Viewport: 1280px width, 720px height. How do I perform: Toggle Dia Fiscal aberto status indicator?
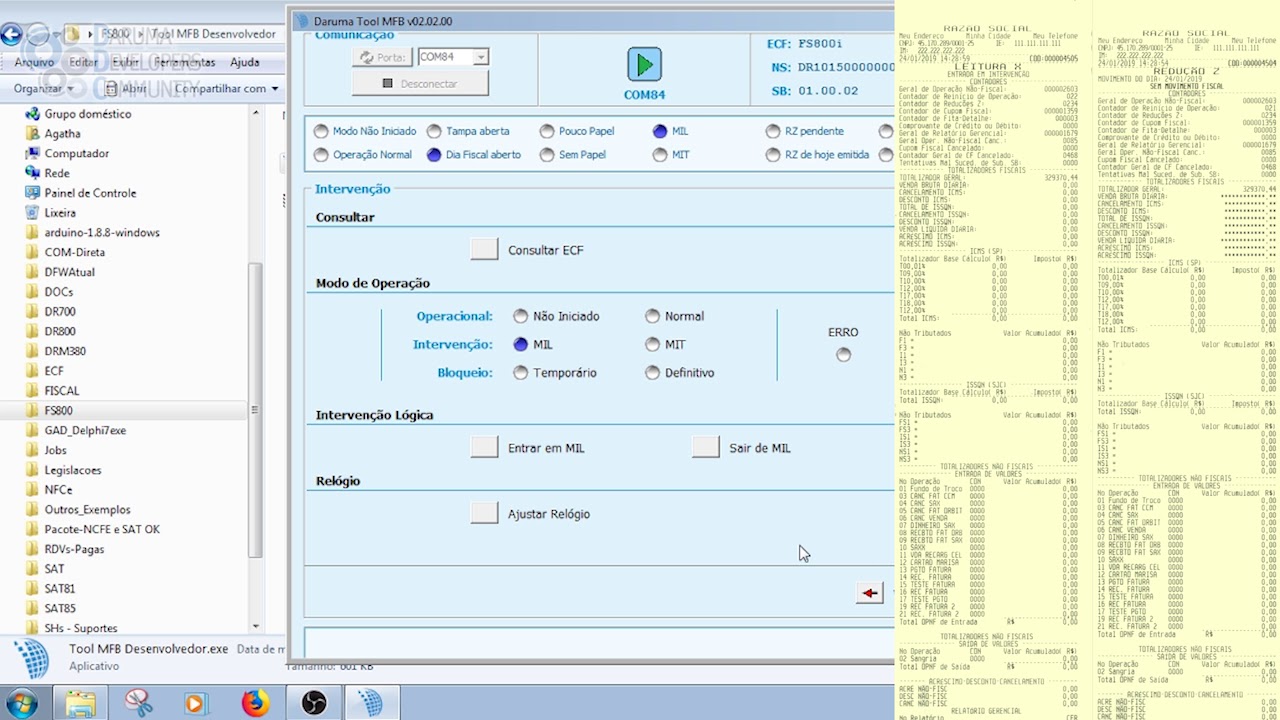tap(434, 155)
